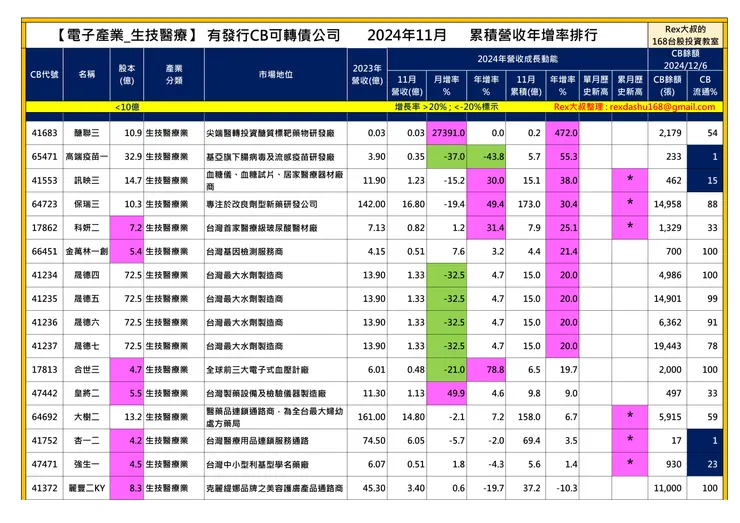Viewport: 740px width, 523px height.
Task: Select CB code 66451
Action: (x=44, y=251)
